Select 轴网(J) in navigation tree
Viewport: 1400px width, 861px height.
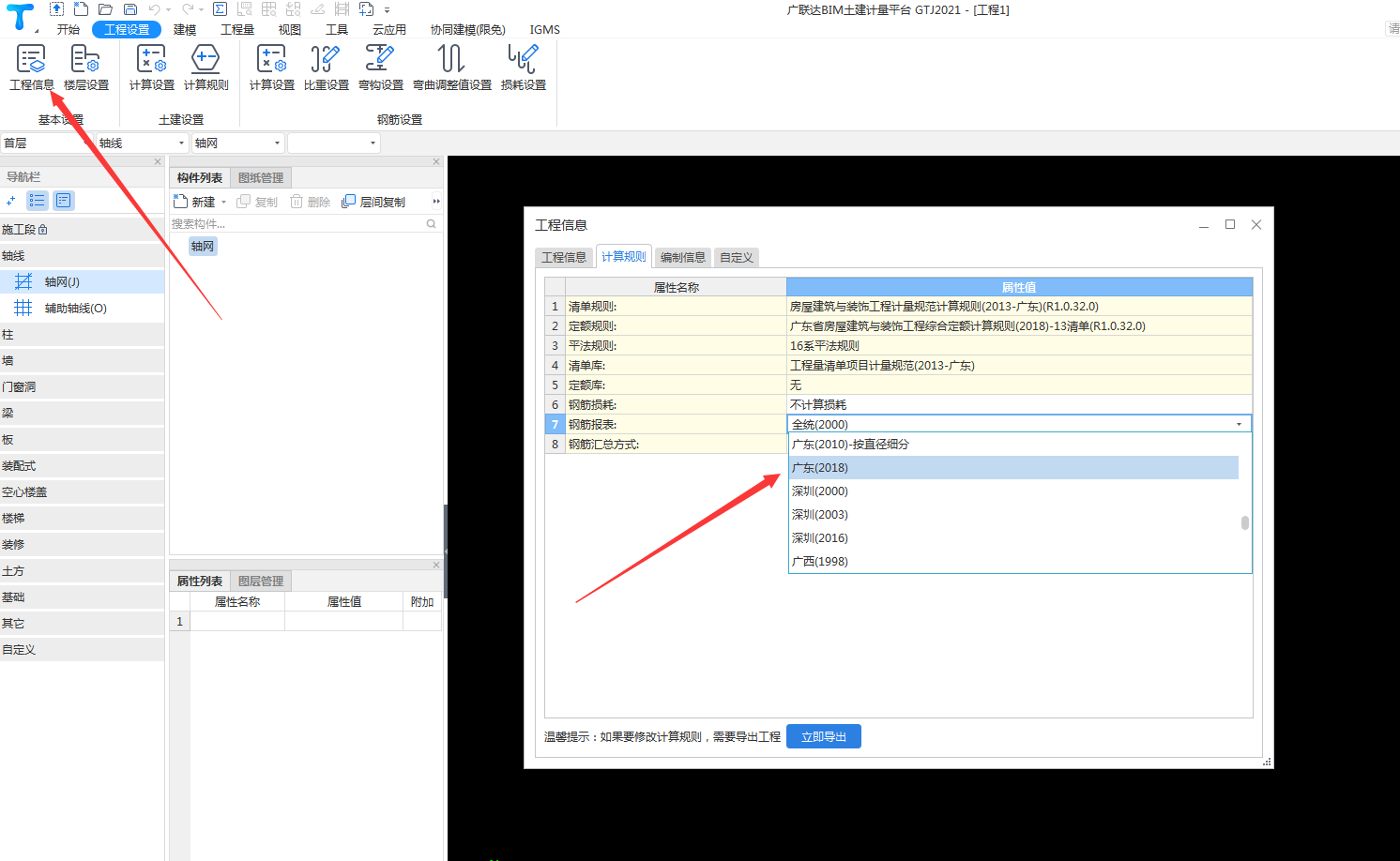(x=83, y=281)
